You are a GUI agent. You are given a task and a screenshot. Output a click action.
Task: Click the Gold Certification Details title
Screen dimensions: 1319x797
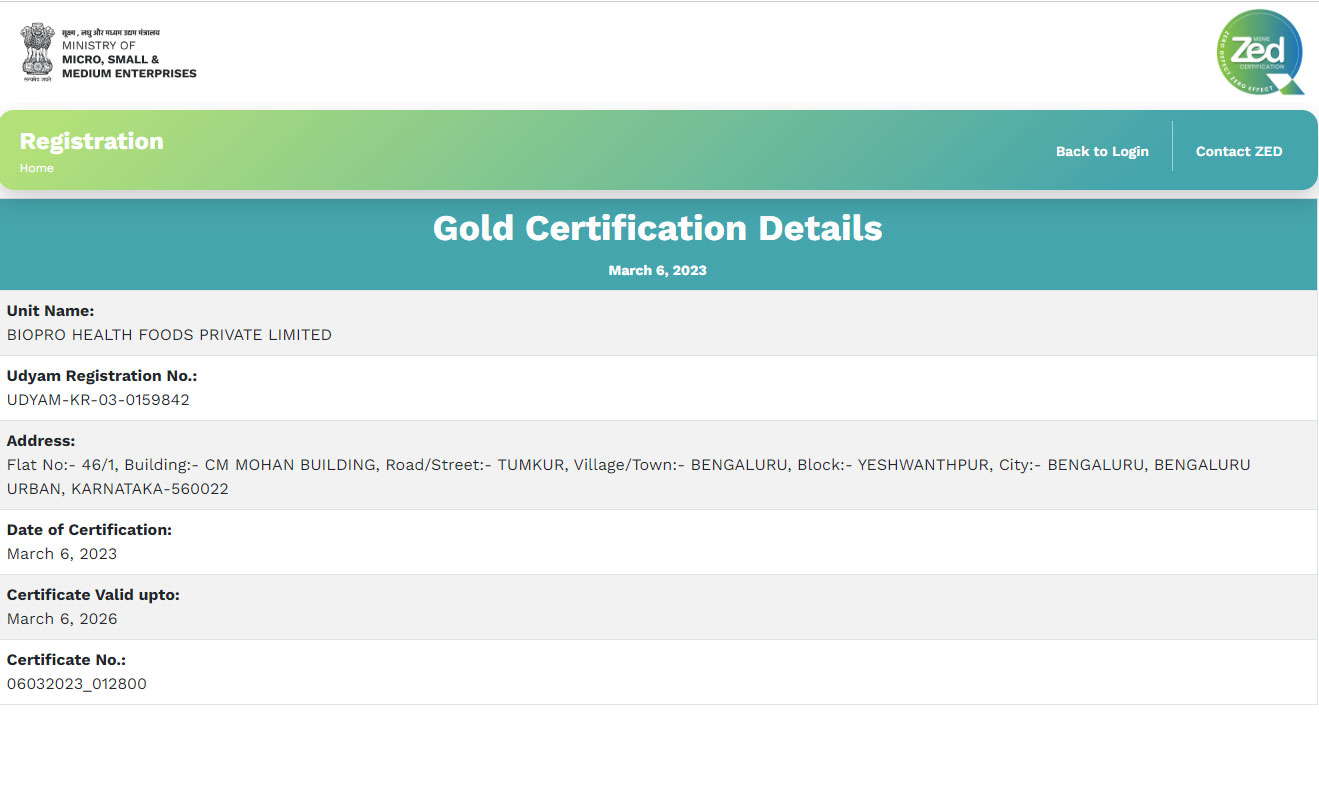(x=658, y=228)
